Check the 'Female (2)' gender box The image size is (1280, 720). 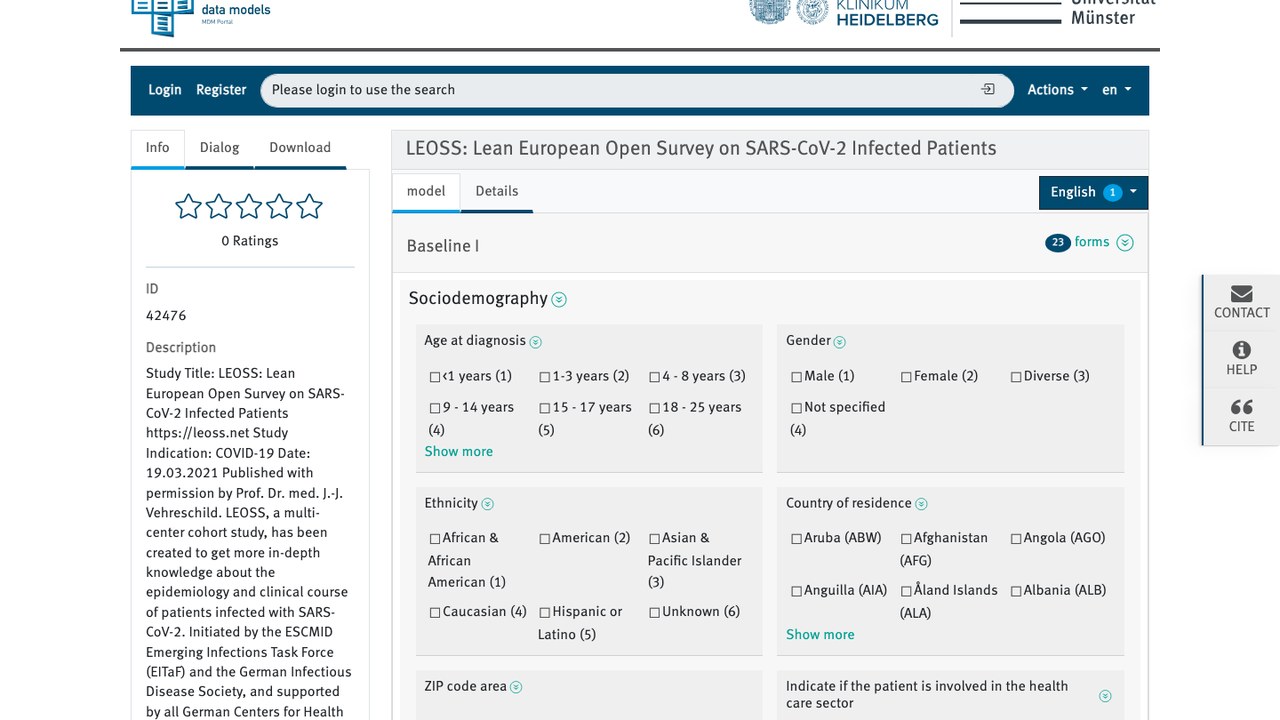[906, 377]
